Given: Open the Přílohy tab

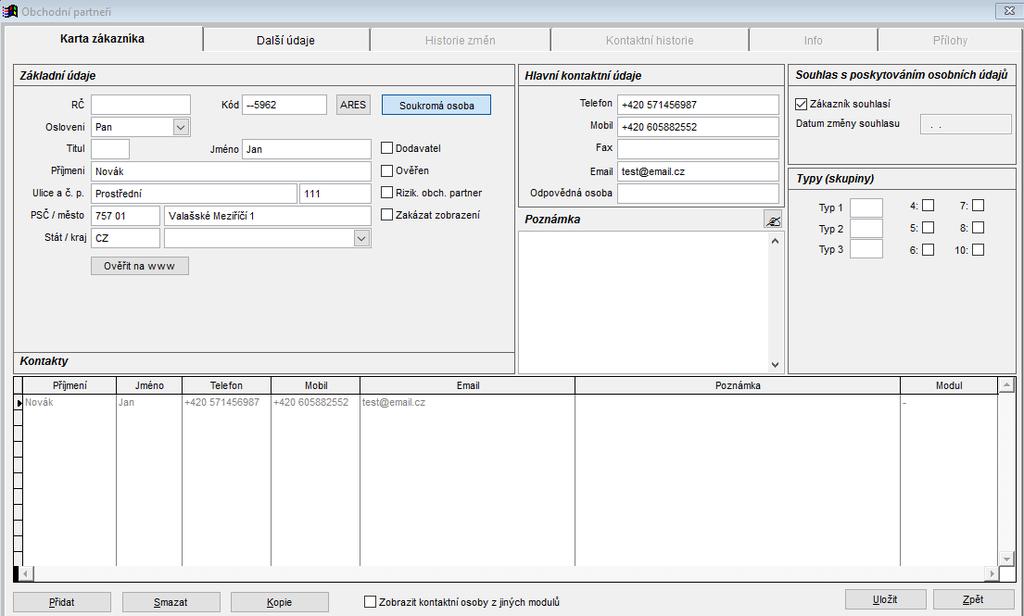Looking at the screenshot, I should (950, 40).
